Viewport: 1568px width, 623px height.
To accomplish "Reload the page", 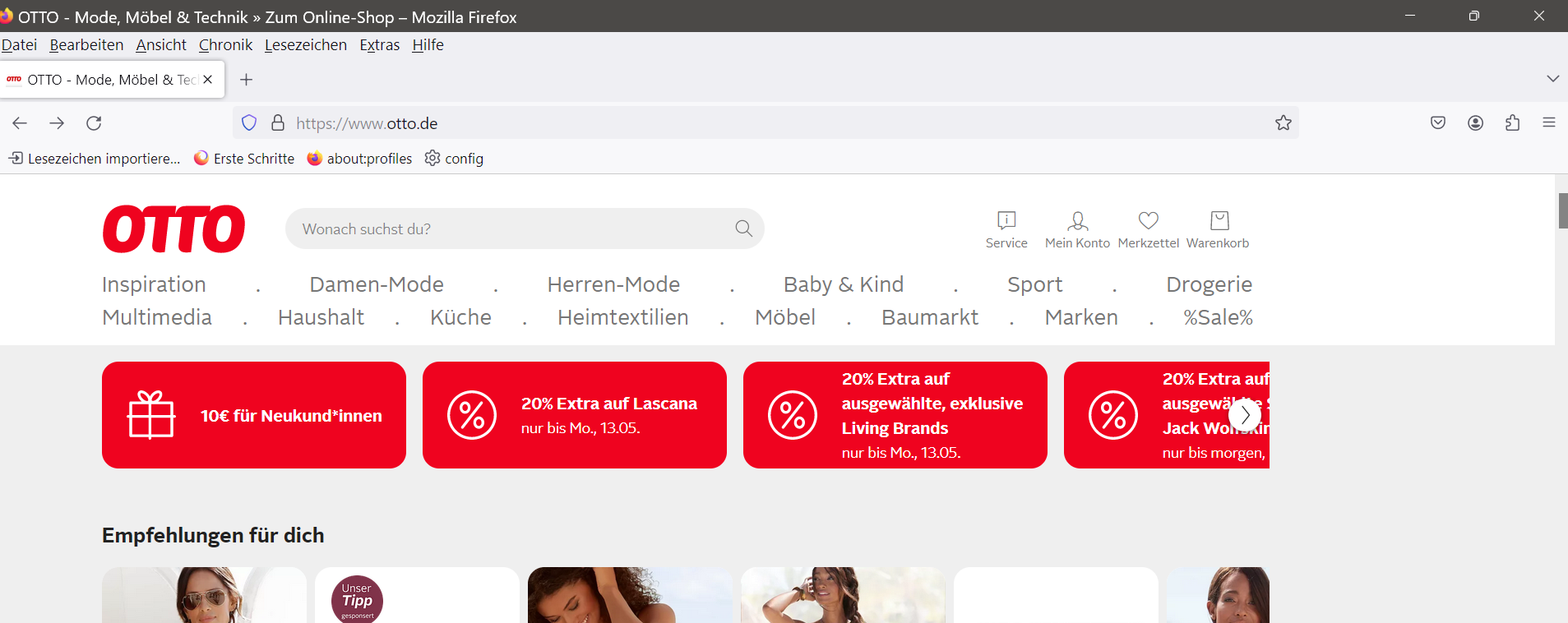I will [94, 123].
